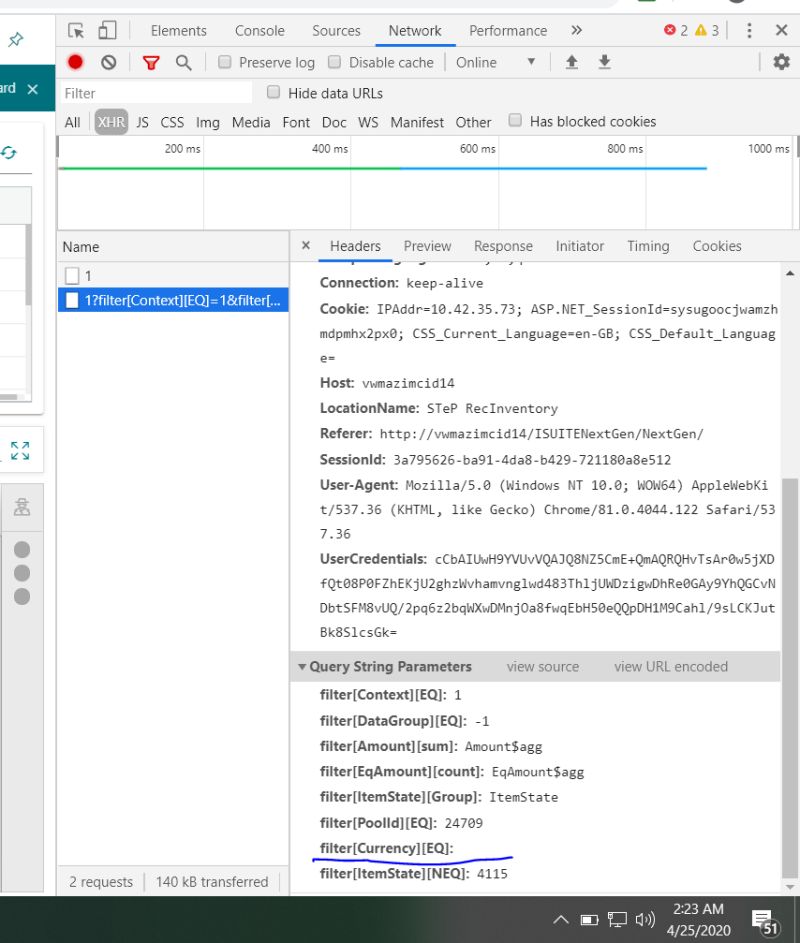
Task: Collapse the Query String Parameters section
Action: click(x=302, y=666)
